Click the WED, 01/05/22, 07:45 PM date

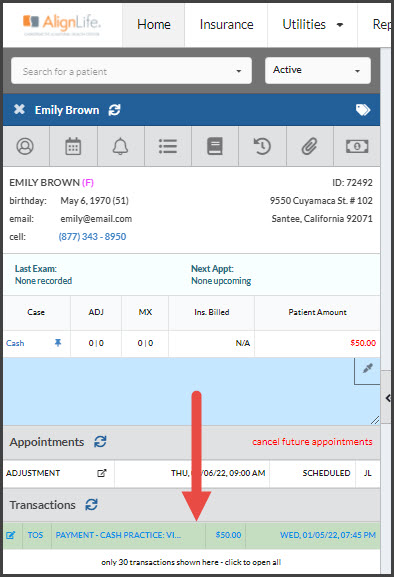pyautogui.click(x=328, y=535)
